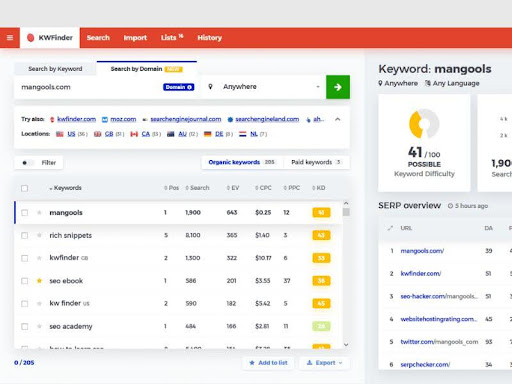Open serpchecker.com/ SERP result
Screen dimensions: 512x384
[x=425, y=364]
